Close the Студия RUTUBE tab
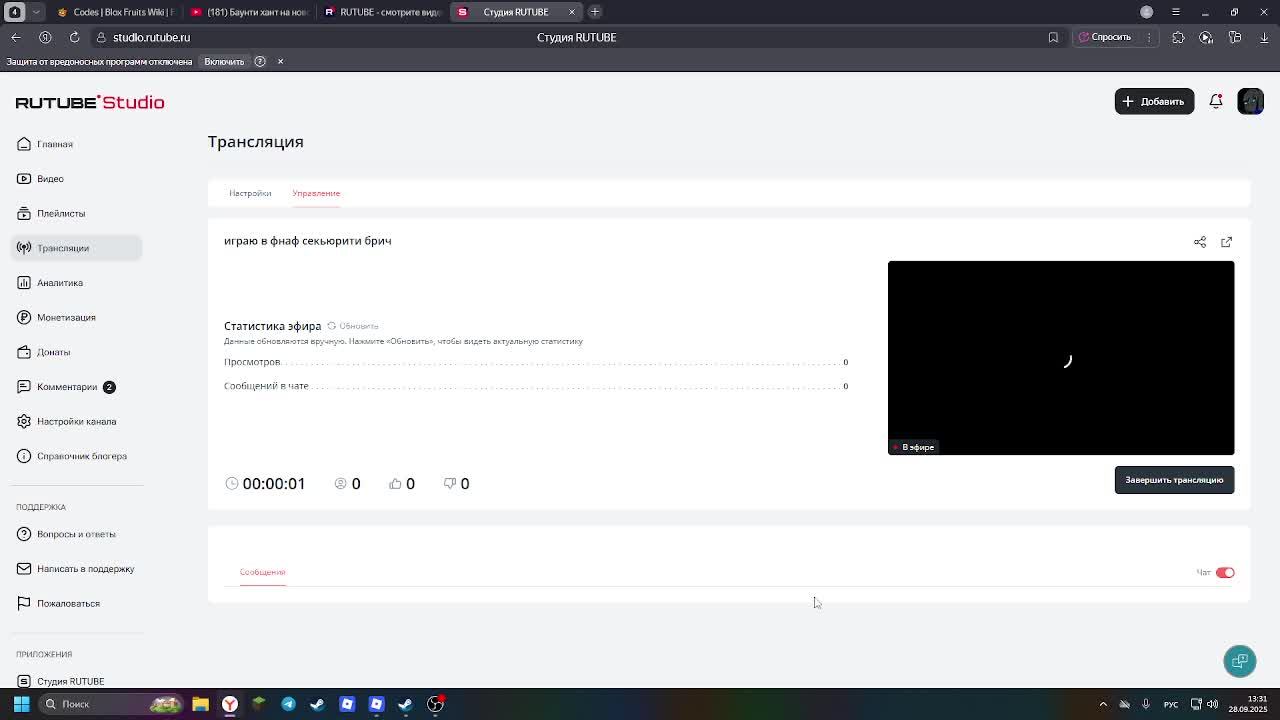The image size is (1280, 720). tap(572, 12)
